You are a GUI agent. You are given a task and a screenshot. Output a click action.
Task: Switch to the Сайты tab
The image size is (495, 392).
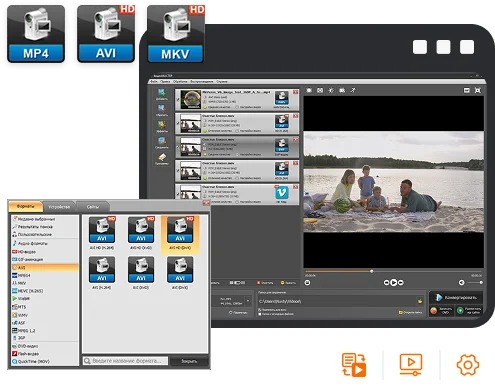(93, 207)
